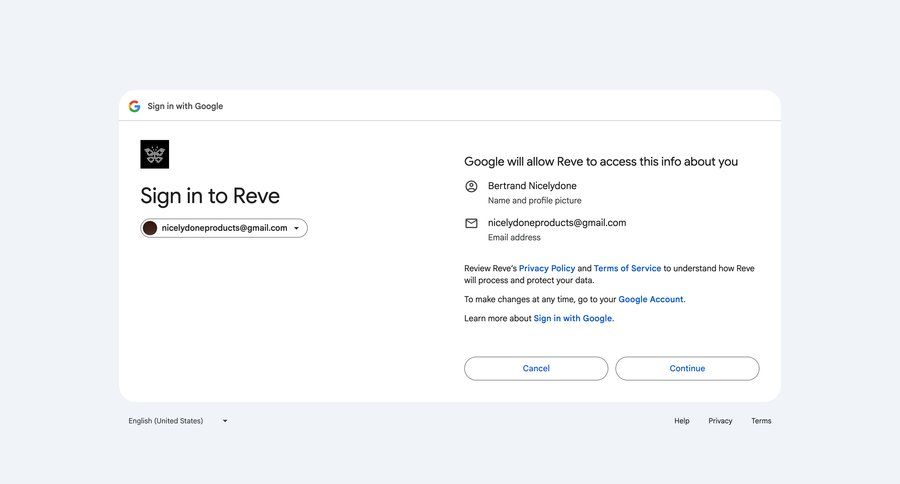This screenshot has height=484, width=900.
Task: Click the account avatar in the email chip
Action: pos(150,228)
